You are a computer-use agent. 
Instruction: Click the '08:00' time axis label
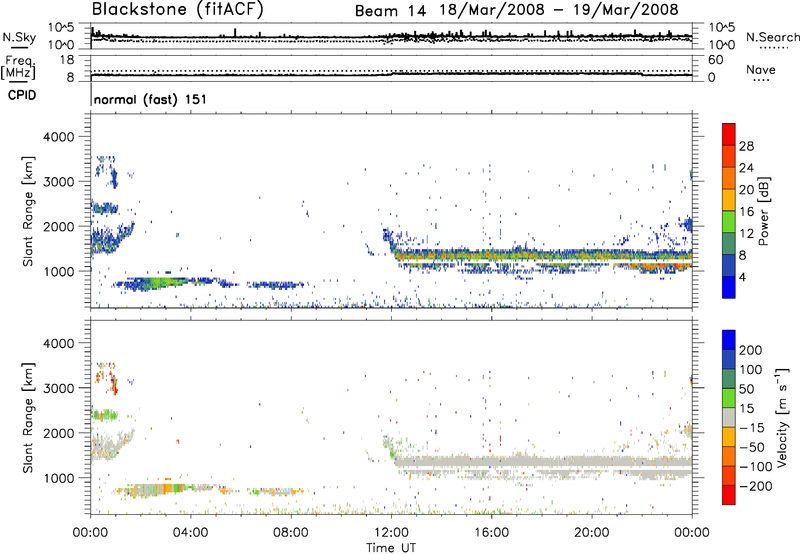click(291, 533)
